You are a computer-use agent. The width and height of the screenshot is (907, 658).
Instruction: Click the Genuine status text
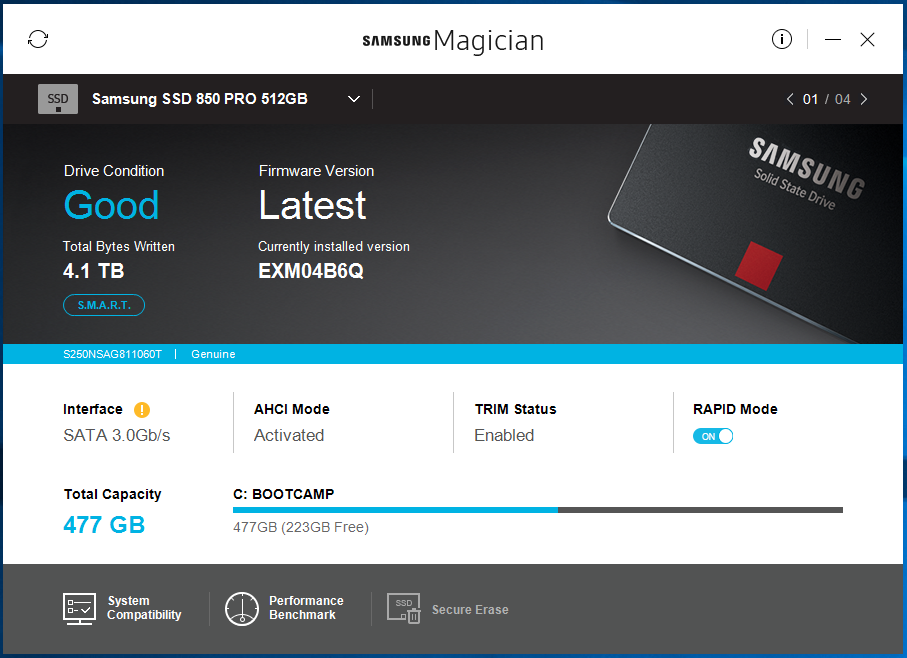[213, 354]
